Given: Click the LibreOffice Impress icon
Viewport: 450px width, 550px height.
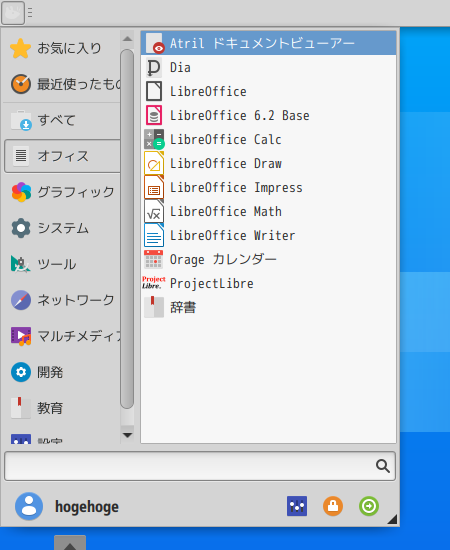Looking at the screenshot, I should click(x=154, y=187).
